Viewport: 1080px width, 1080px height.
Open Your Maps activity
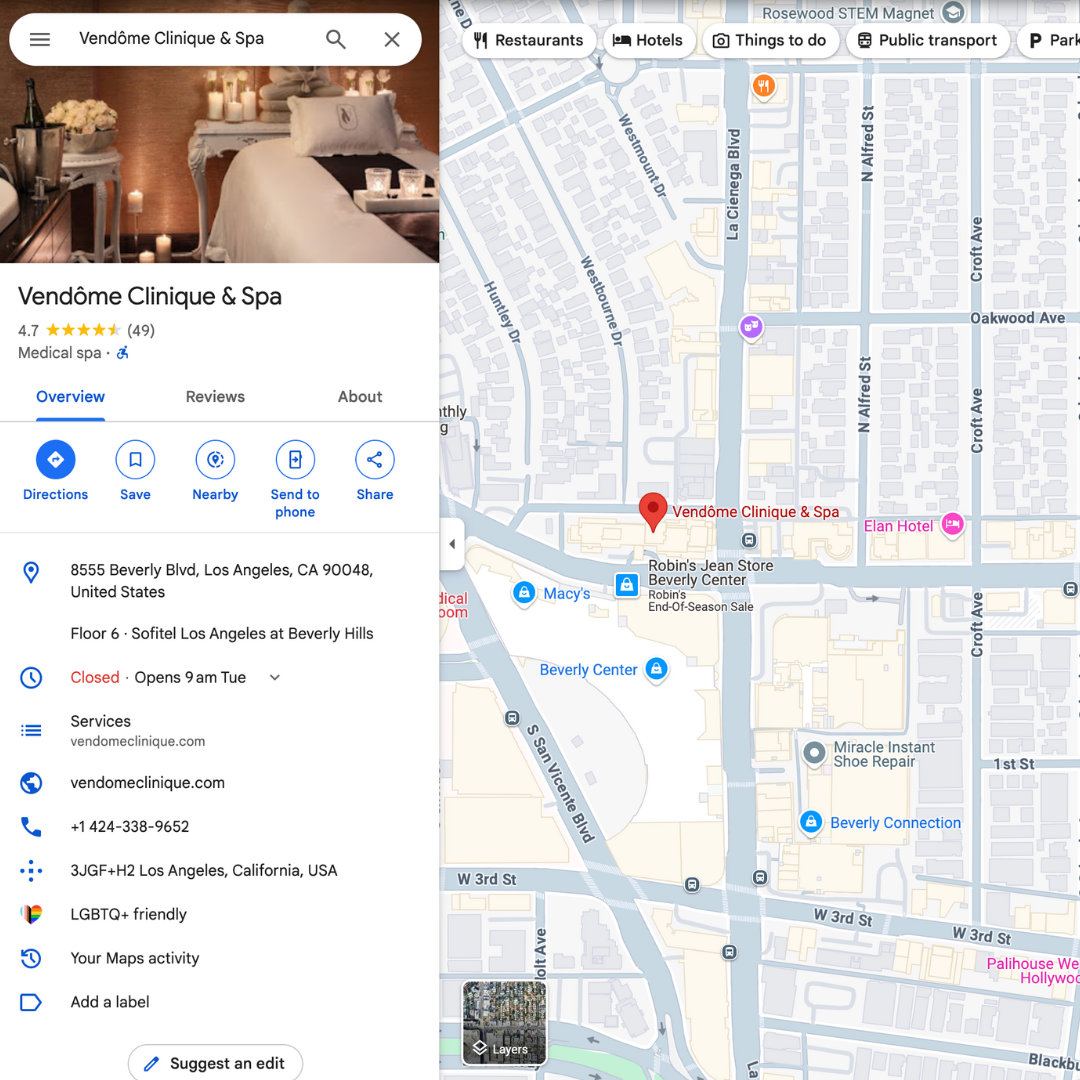point(134,958)
